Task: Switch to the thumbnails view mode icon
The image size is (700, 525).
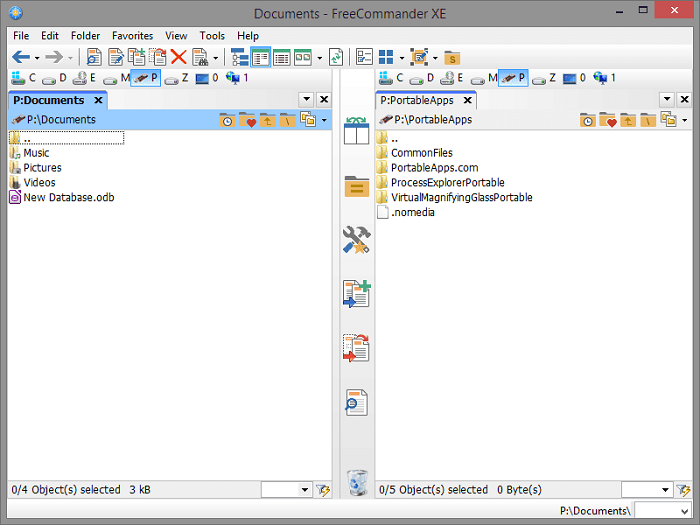Action: pos(303,57)
